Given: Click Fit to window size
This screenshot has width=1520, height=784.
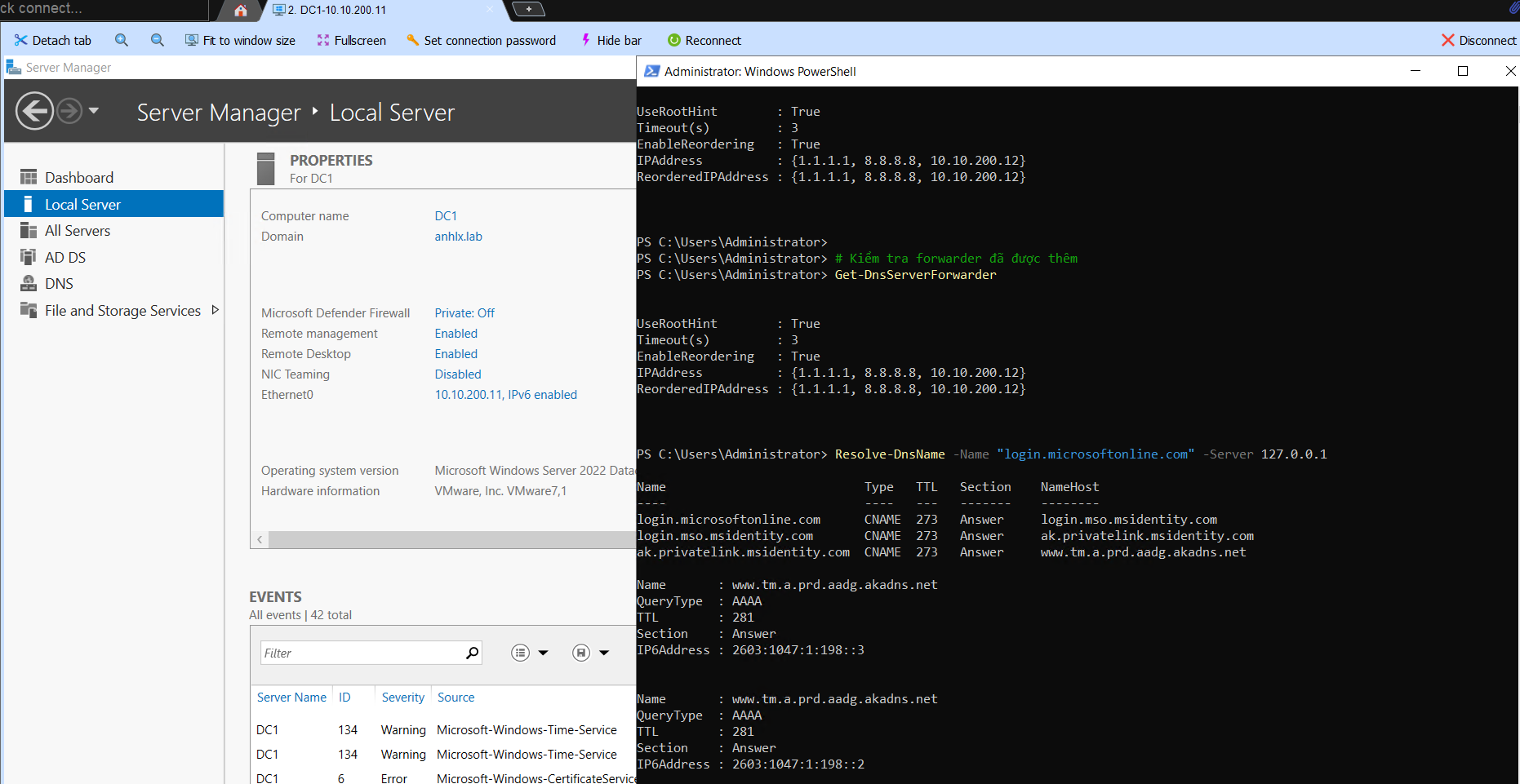Looking at the screenshot, I should pos(240,40).
